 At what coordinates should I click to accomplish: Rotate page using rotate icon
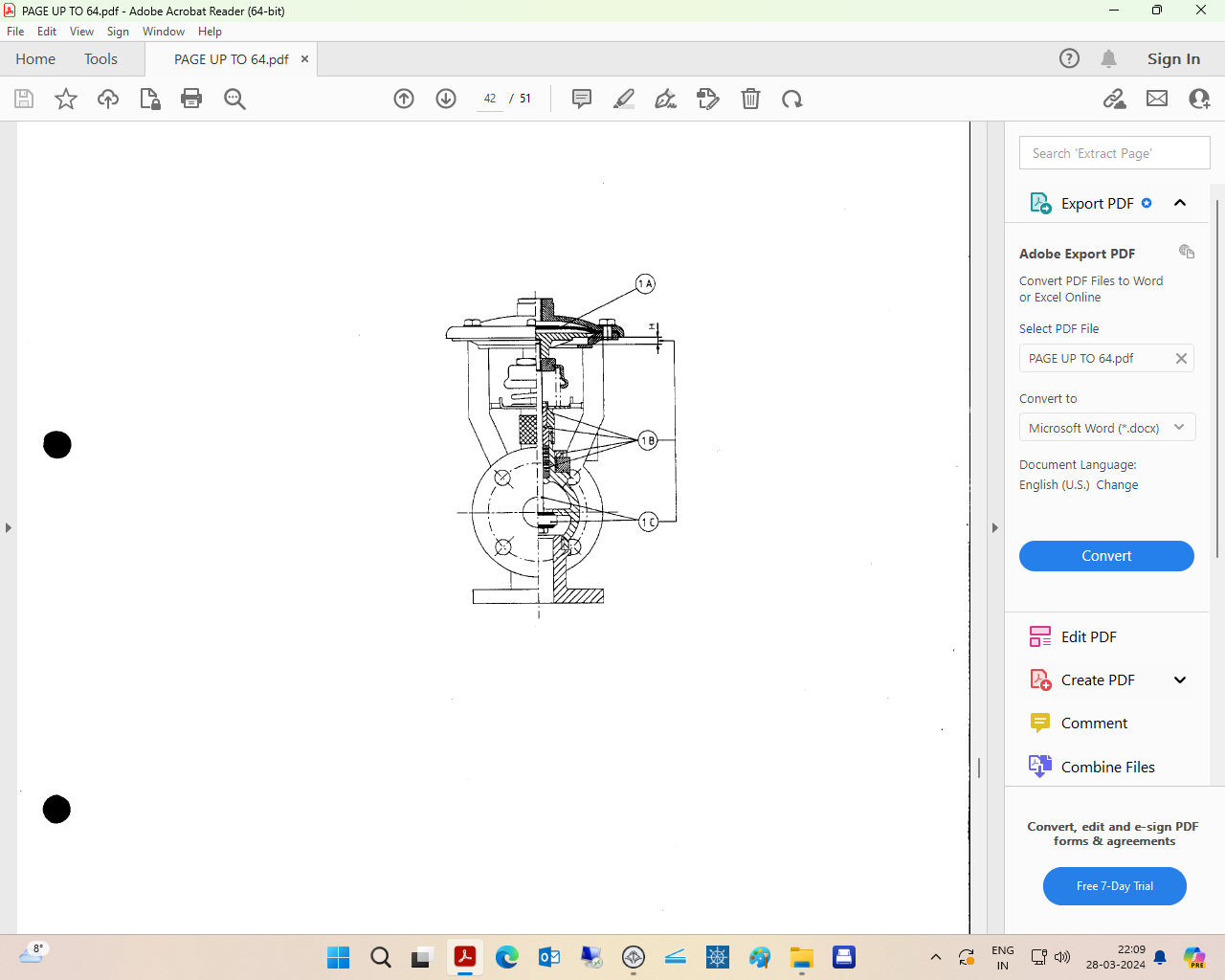791,99
